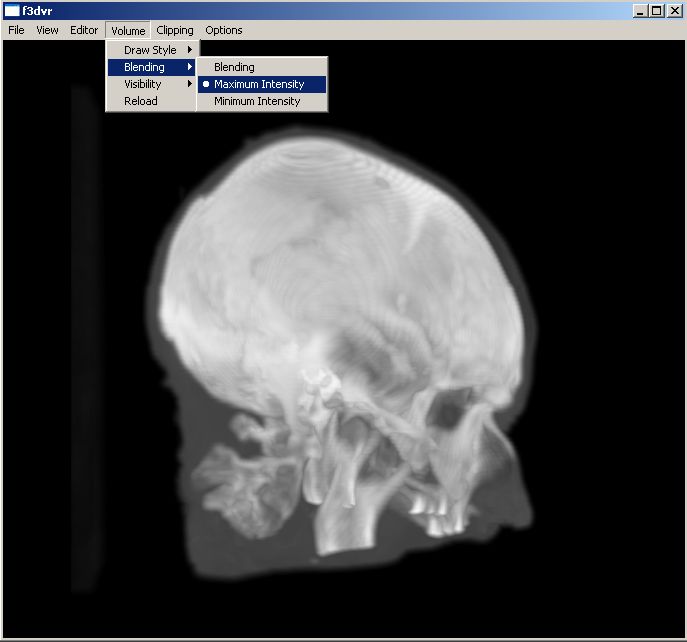Screen dimensions: 687x642
Task: Maximize the f3dvr window
Action: point(657,11)
